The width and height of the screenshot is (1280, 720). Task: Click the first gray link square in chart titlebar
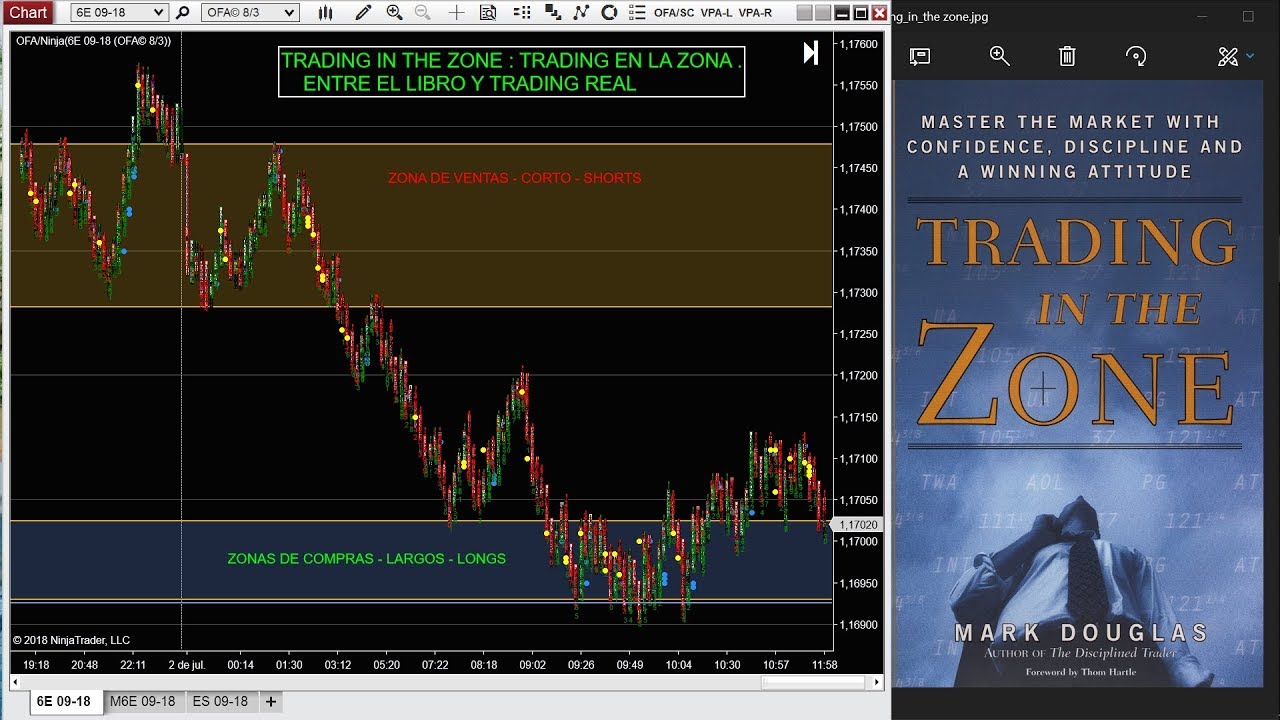coord(805,13)
